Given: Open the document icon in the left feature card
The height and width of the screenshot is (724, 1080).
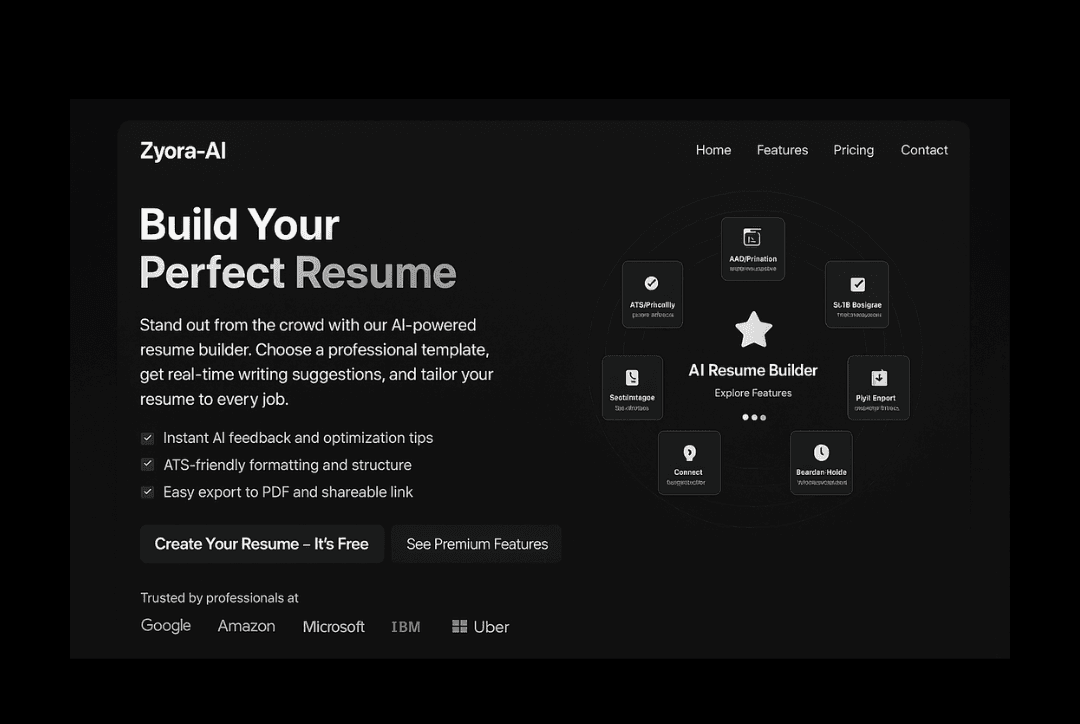Looking at the screenshot, I should [631, 377].
